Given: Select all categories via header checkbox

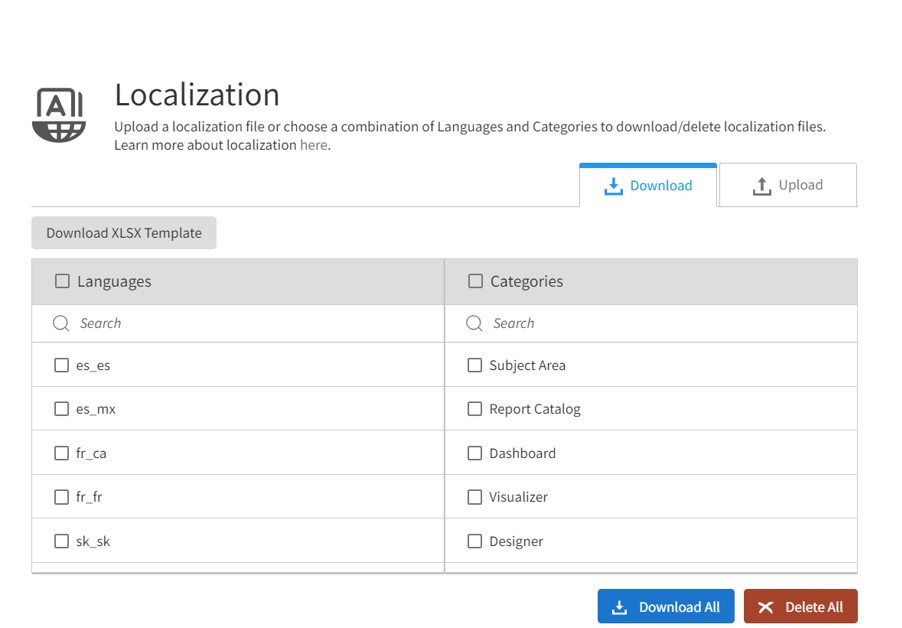Looking at the screenshot, I should (x=474, y=281).
